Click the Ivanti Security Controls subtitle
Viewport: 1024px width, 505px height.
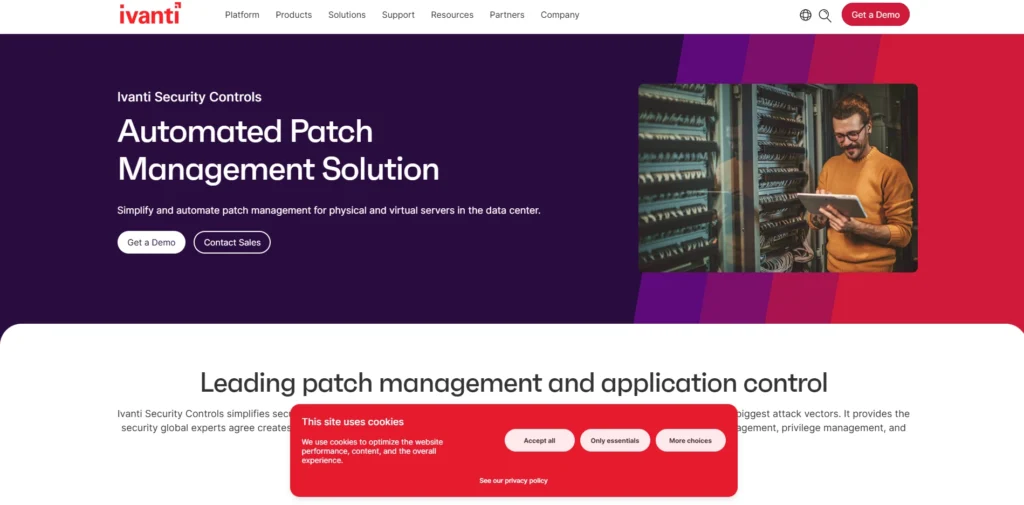[189, 97]
